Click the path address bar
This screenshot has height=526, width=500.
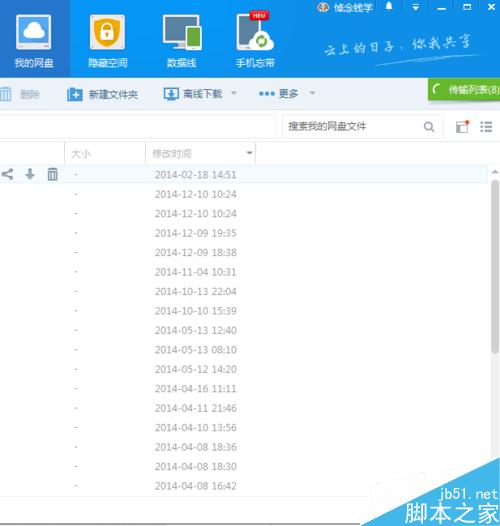(x=138, y=126)
